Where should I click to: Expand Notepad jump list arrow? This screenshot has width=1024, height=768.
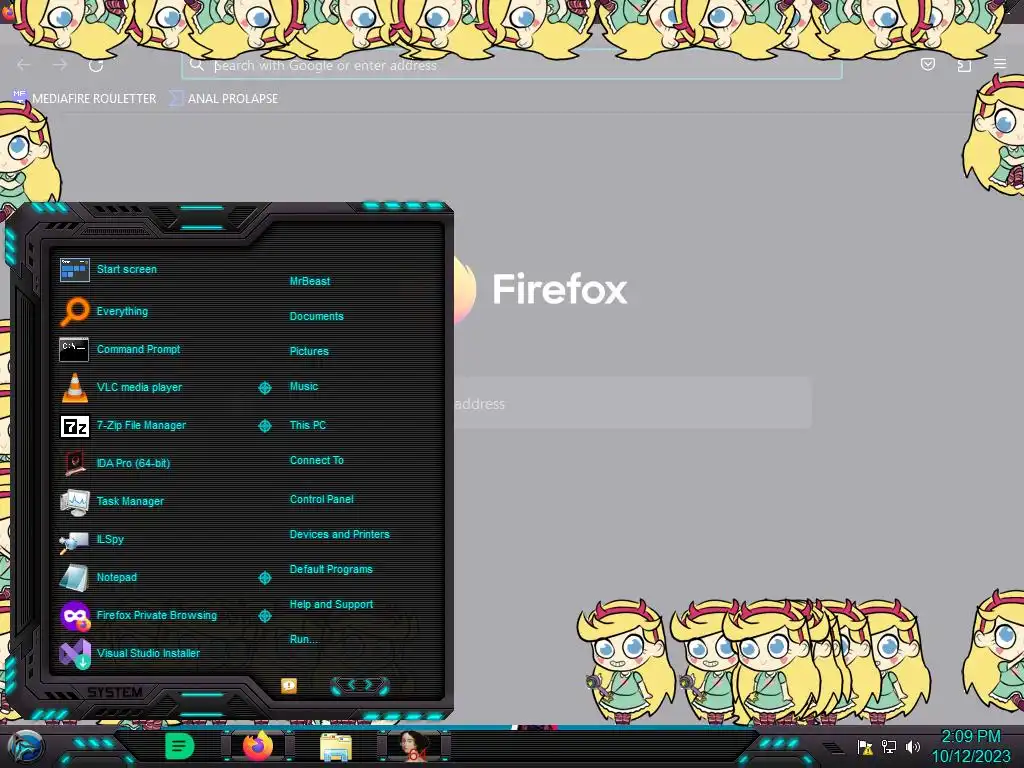pos(264,578)
